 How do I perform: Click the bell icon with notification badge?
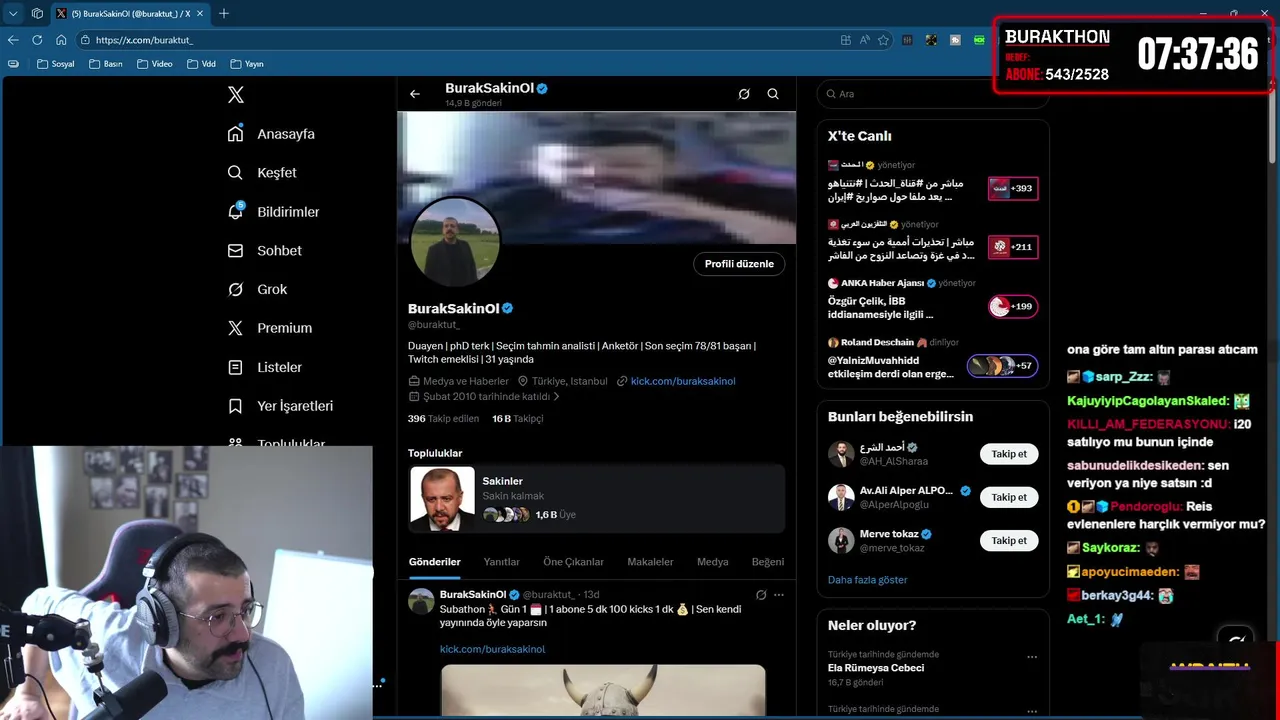236,211
